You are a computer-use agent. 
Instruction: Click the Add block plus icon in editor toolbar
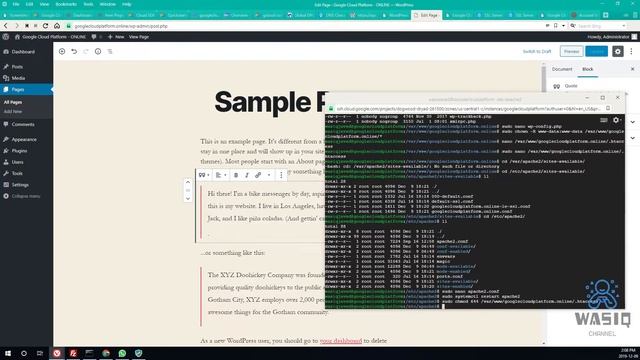(x=62, y=51)
